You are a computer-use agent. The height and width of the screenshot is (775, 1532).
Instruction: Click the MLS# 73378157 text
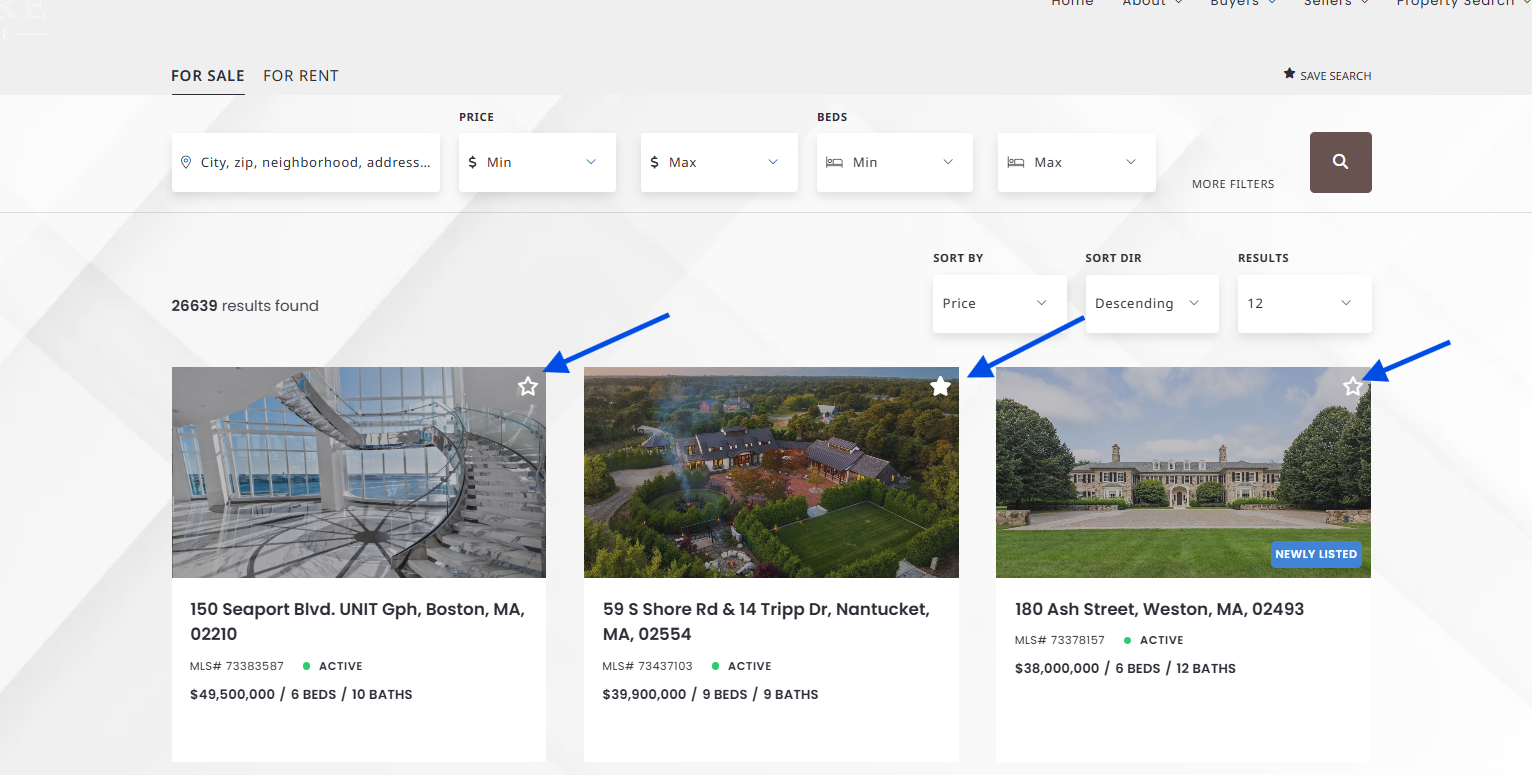(x=1060, y=640)
